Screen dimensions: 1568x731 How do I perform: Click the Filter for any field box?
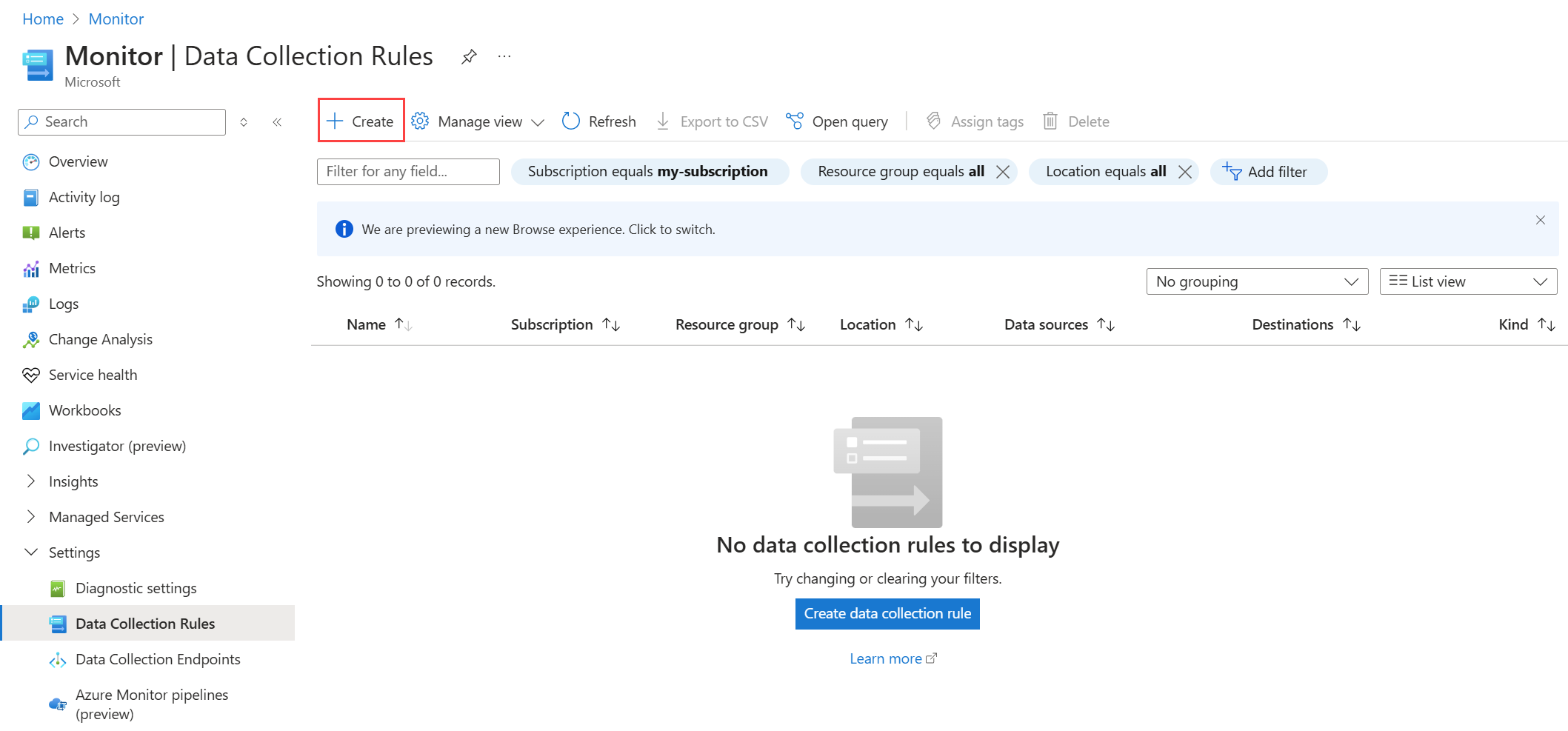(x=408, y=171)
